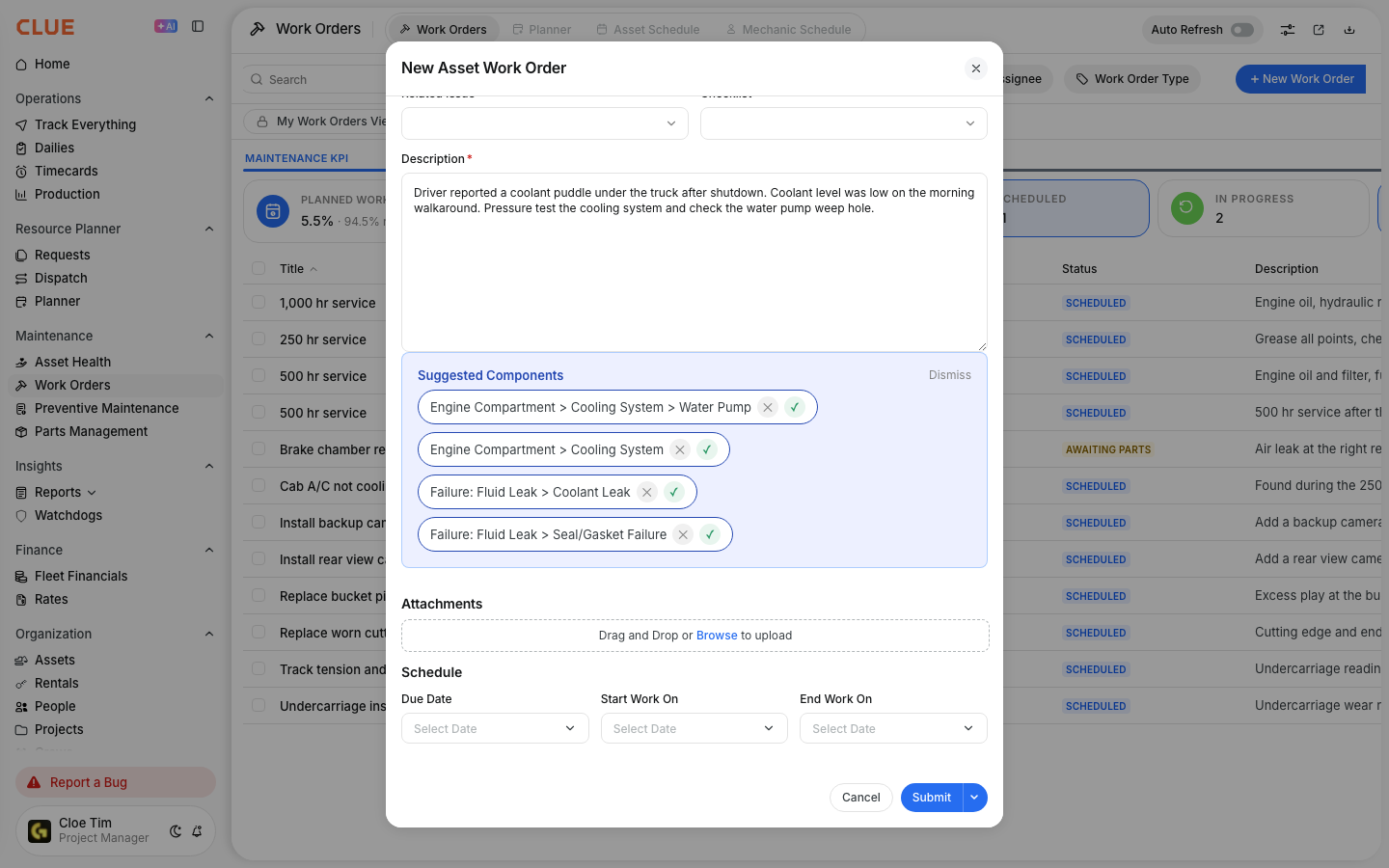Viewport: 1389px width, 868px height.
Task: Open the Start Work On date dropdown
Action: pos(694,728)
